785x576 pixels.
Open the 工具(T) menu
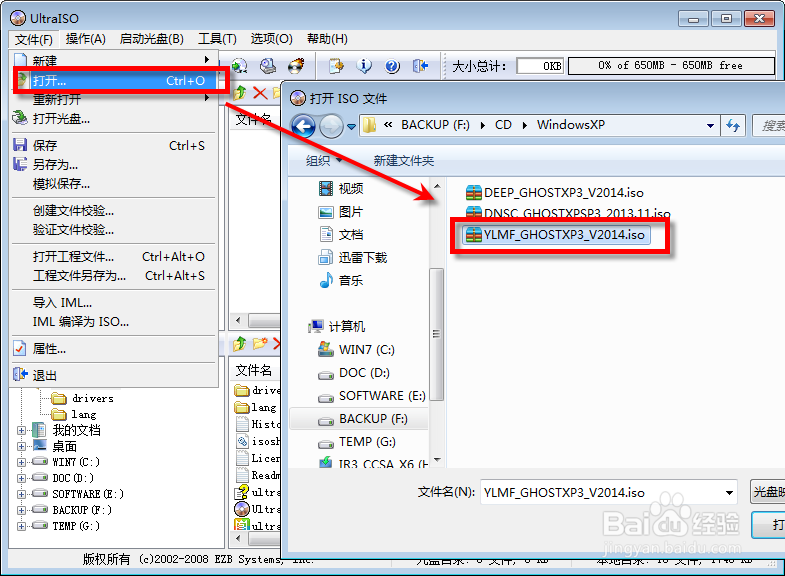[217, 39]
